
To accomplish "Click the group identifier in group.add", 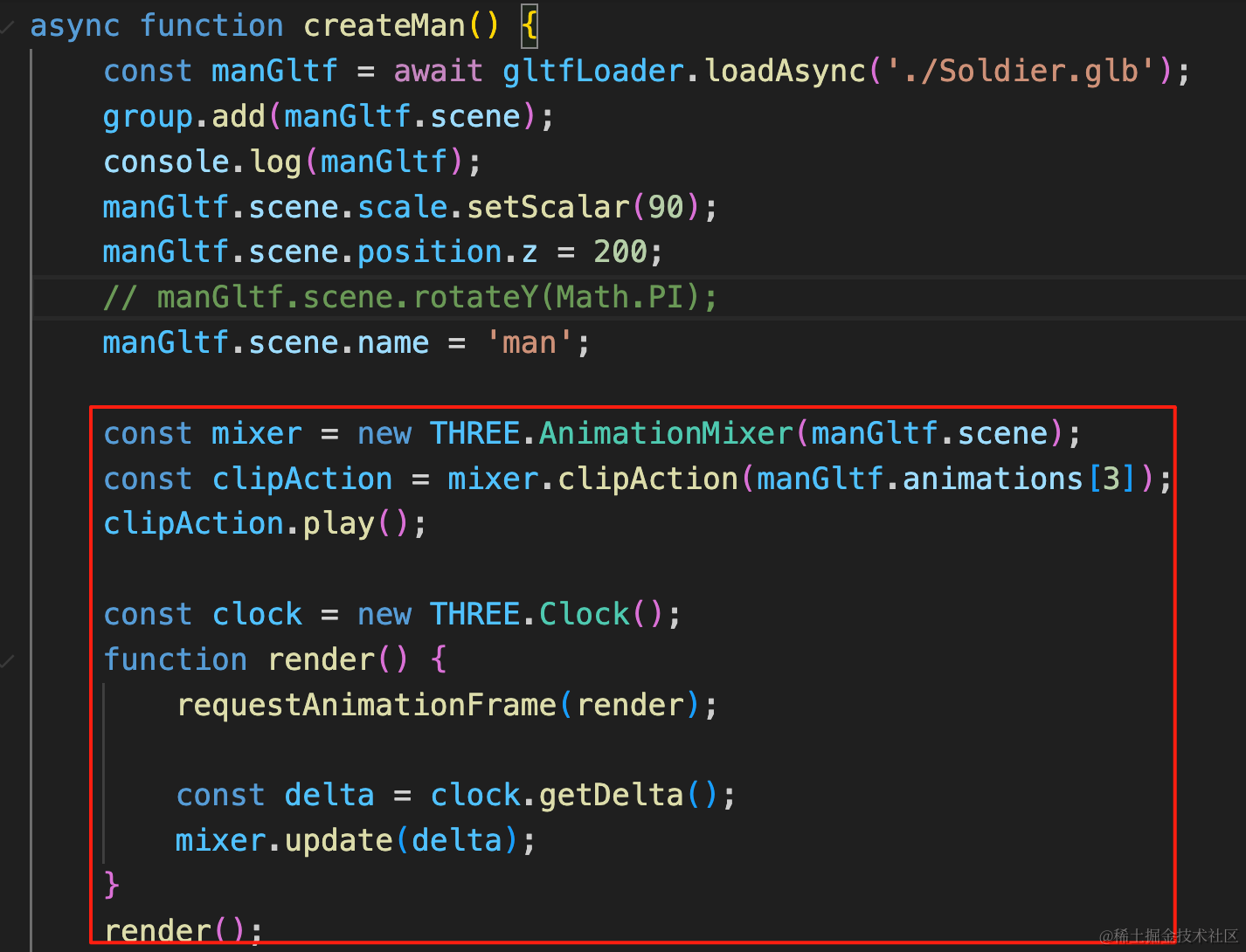I will [x=148, y=117].
